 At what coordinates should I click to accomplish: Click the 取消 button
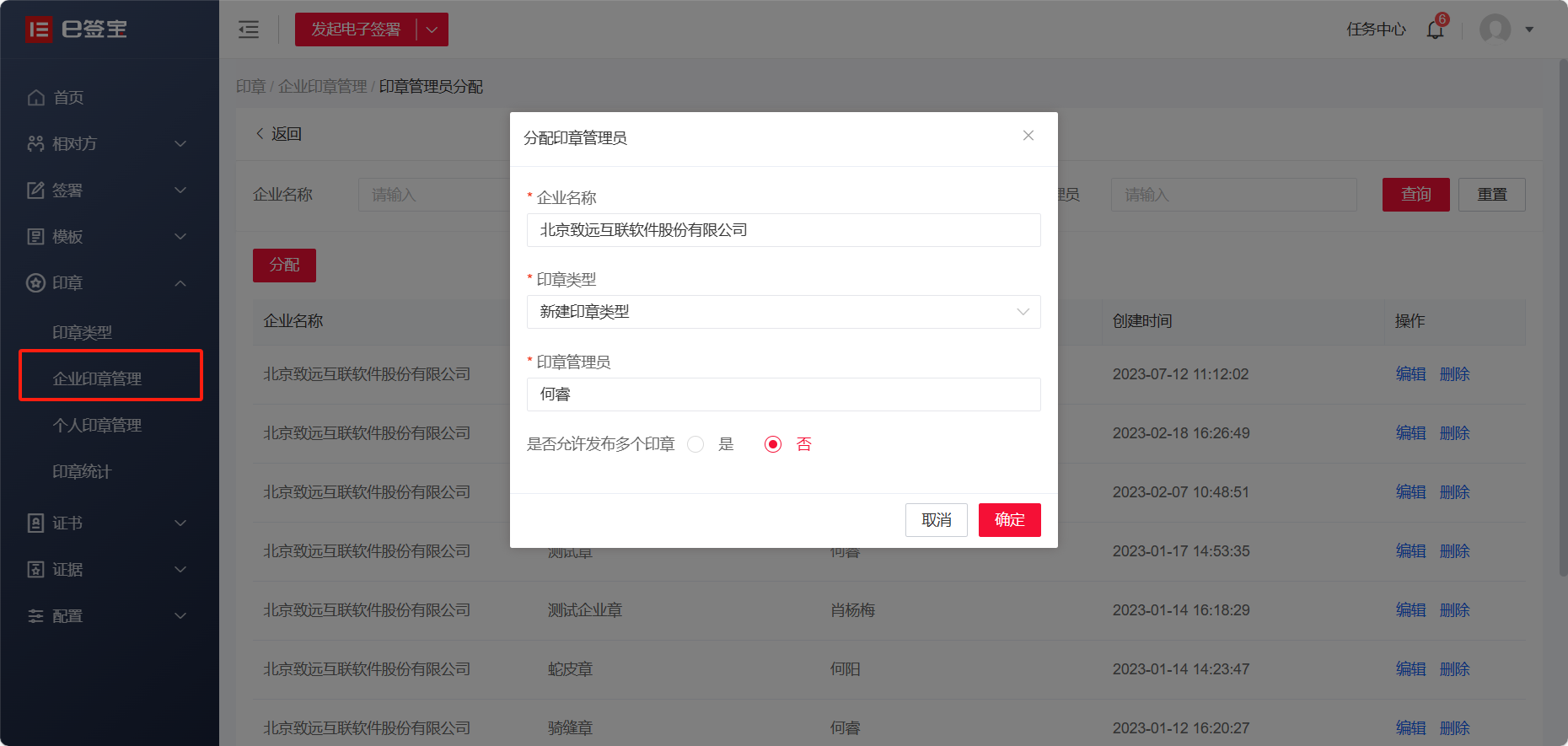tap(936, 520)
